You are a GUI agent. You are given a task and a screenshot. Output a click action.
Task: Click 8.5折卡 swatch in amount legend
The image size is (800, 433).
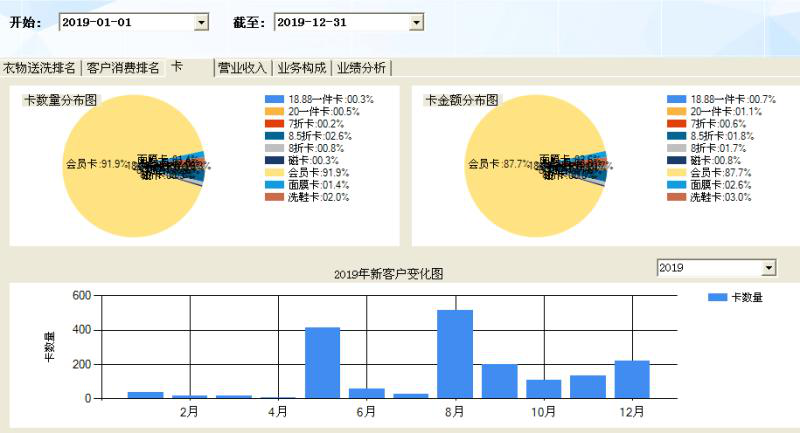pyautogui.click(x=677, y=136)
